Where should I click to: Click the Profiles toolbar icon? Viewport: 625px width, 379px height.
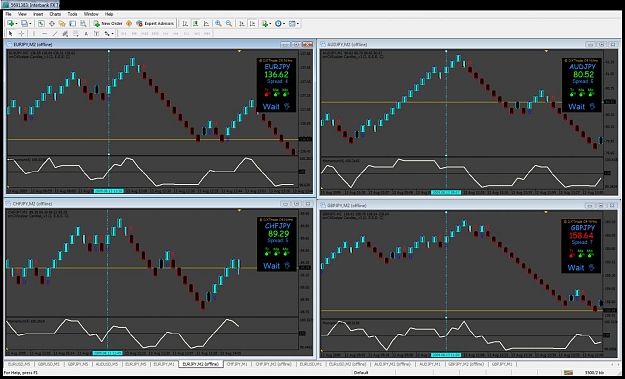24,24
